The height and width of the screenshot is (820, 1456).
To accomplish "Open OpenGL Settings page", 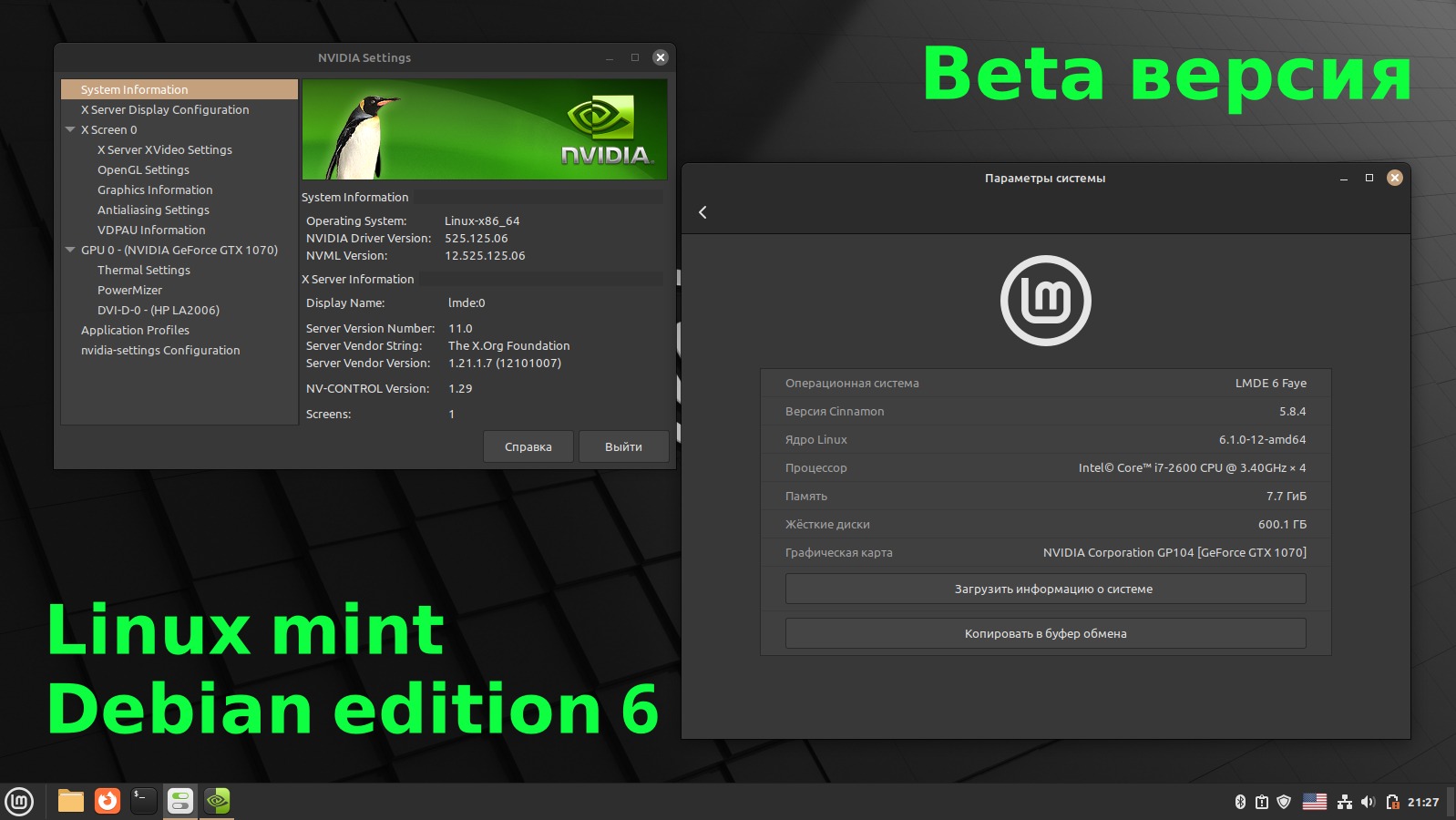I will coord(144,169).
